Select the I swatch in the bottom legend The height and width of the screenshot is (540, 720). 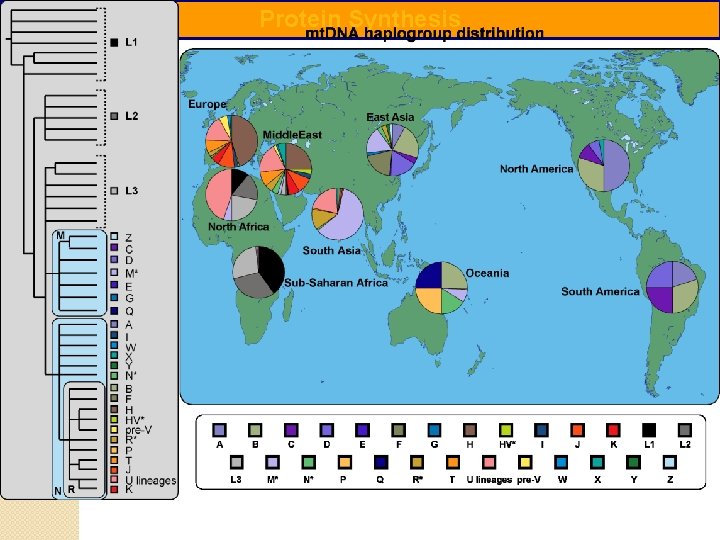click(x=541, y=430)
